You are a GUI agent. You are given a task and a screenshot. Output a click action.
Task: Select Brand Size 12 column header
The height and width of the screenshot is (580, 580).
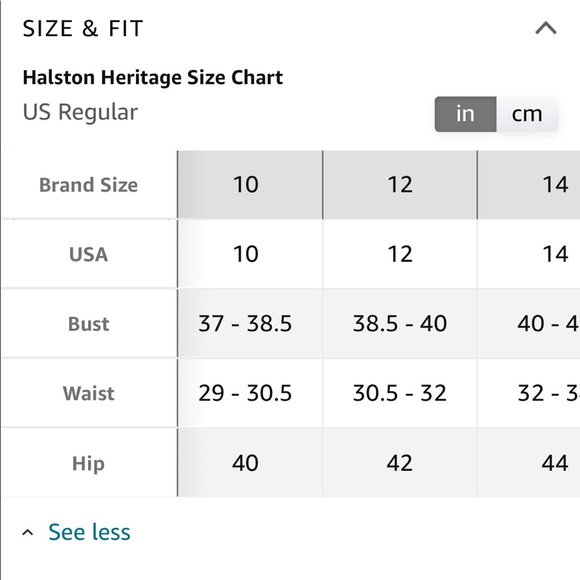click(399, 185)
